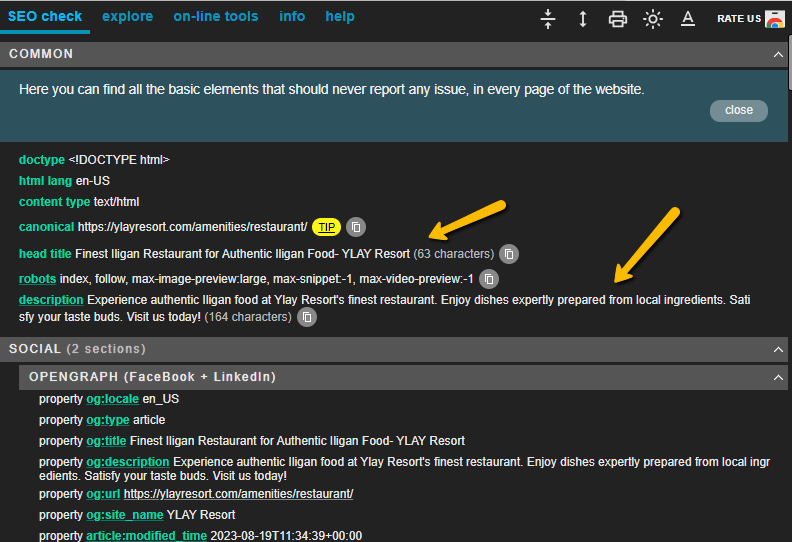Copy the head title text
792x542 pixels.
tap(509, 254)
